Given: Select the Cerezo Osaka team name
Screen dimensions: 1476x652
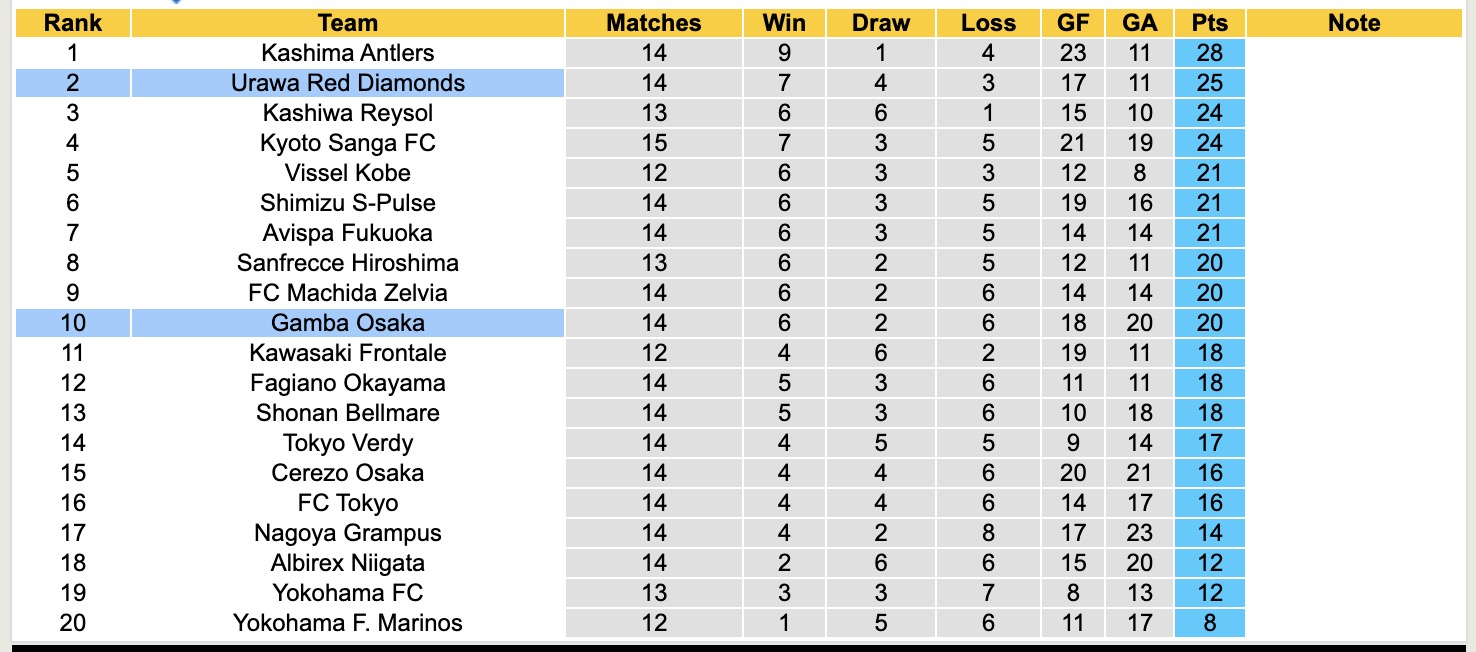Looking at the screenshot, I should click(x=347, y=473).
